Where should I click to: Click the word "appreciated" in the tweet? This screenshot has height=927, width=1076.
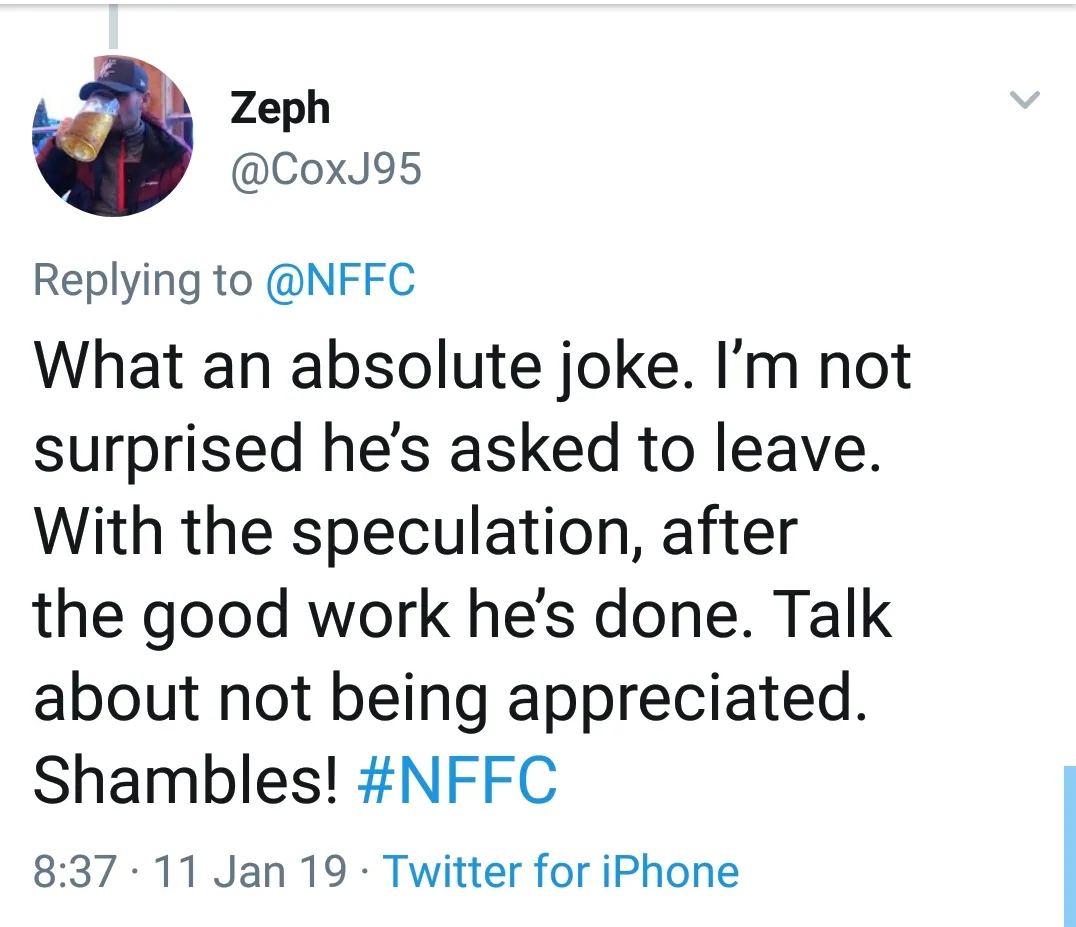pos(682,700)
